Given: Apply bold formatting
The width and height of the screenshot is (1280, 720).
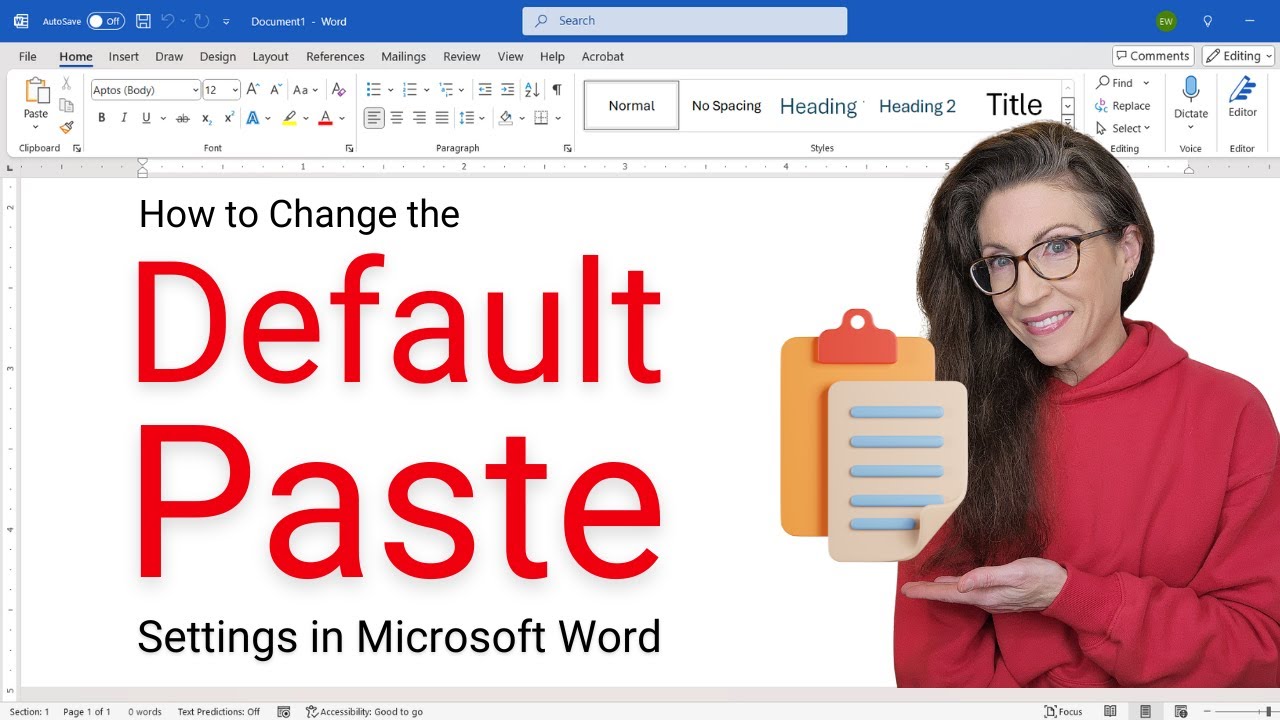Looking at the screenshot, I should 101,118.
